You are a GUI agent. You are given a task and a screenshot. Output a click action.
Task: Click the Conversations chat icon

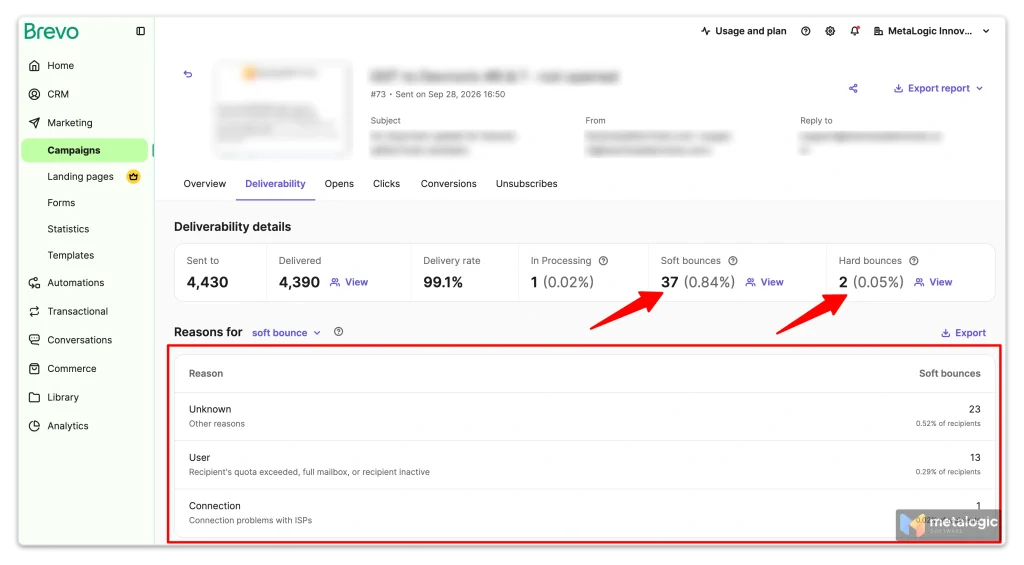(34, 340)
